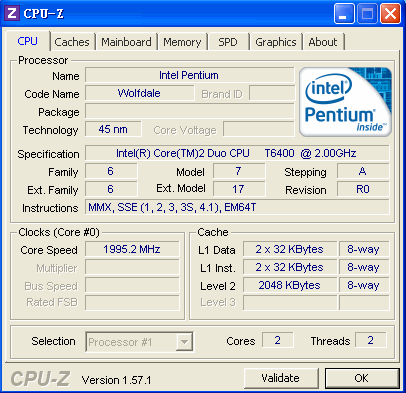Click the empty Bus Speed field
Viewport: 406px width, 393px height.
point(132,285)
